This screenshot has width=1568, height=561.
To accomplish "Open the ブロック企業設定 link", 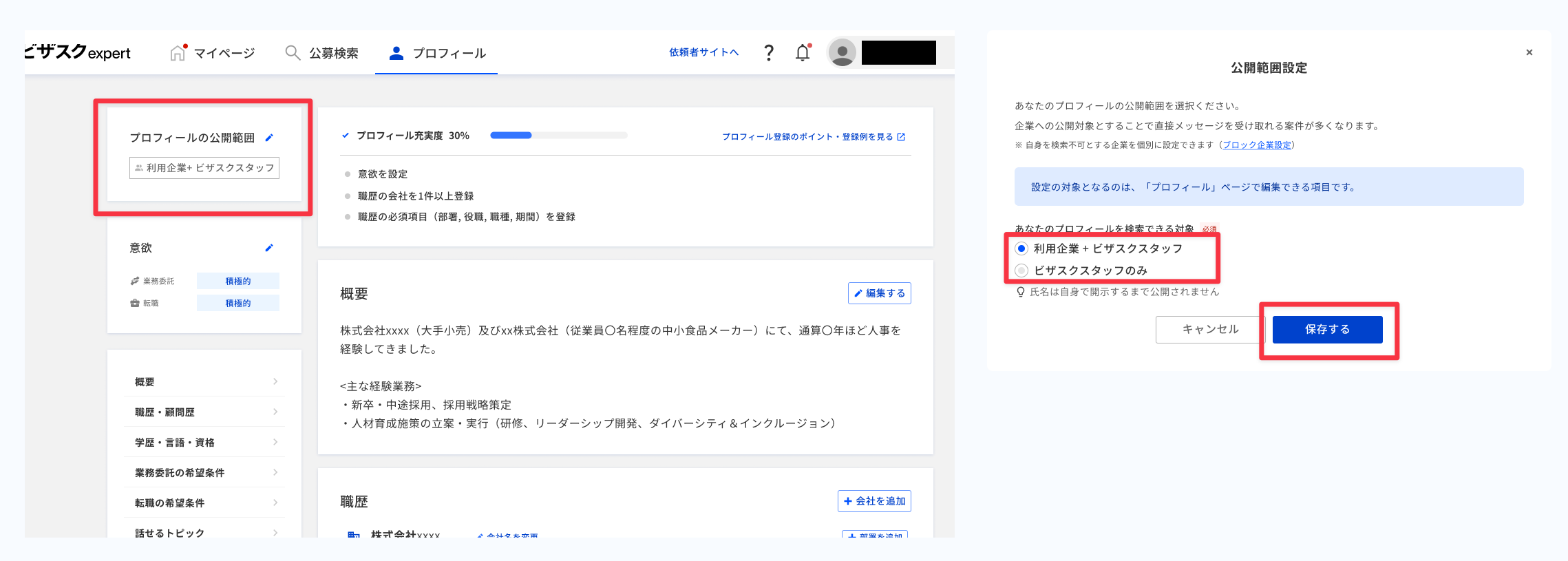I will pos(1257,145).
